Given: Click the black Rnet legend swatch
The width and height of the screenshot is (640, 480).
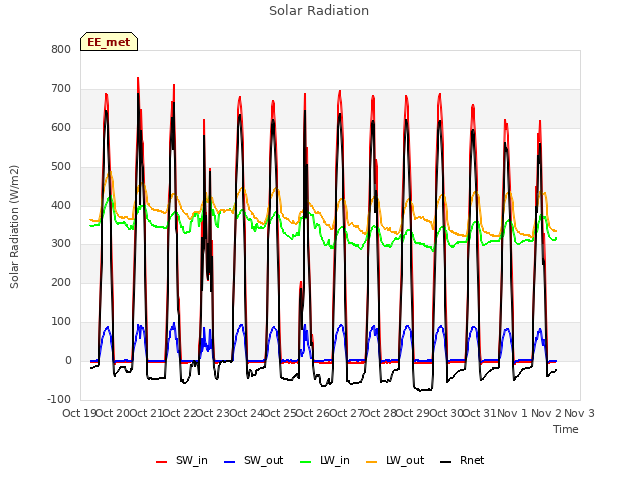Looking at the screenshot, I should click(446, 462).
